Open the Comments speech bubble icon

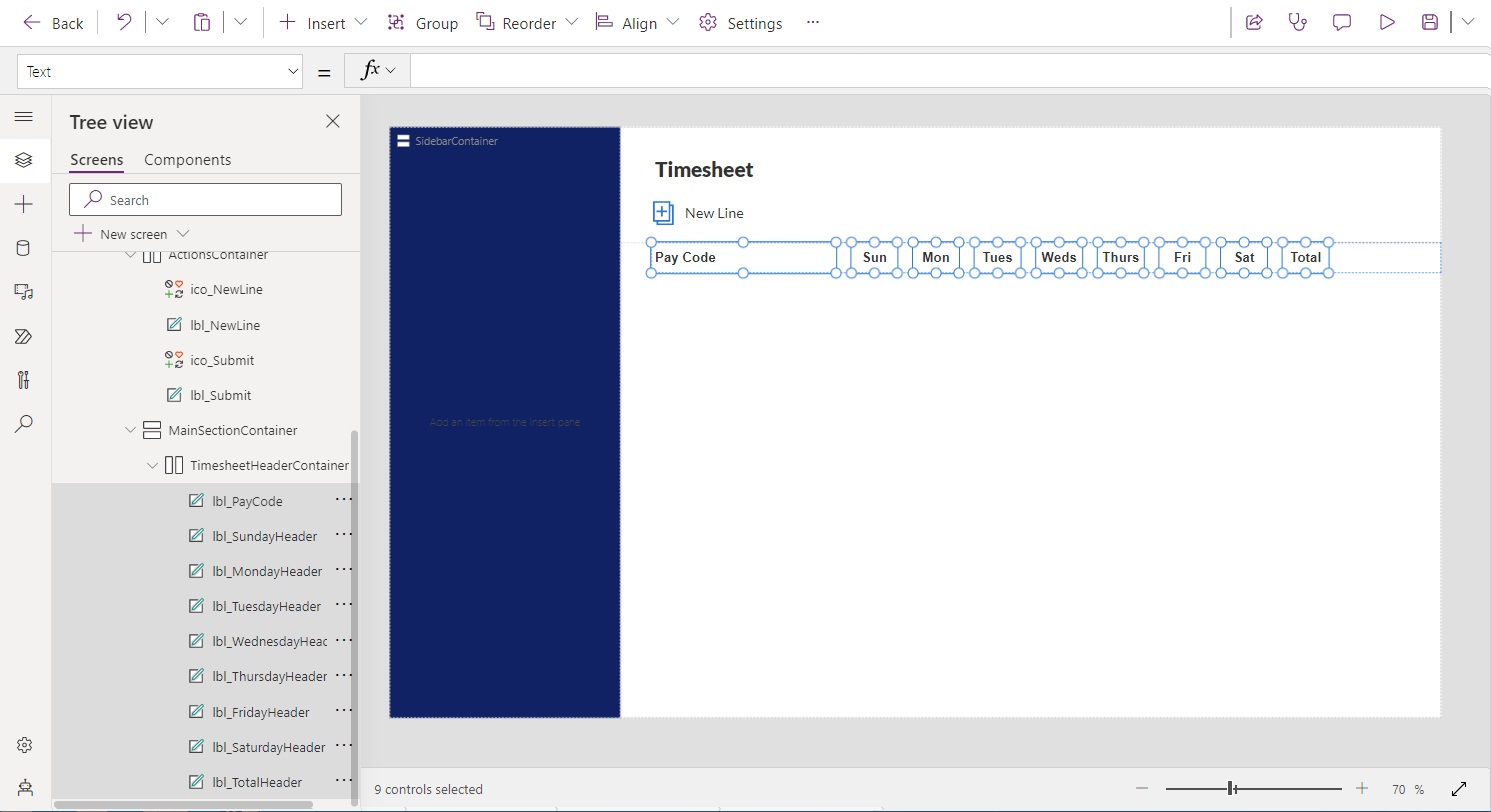(x=1342, y=22)
